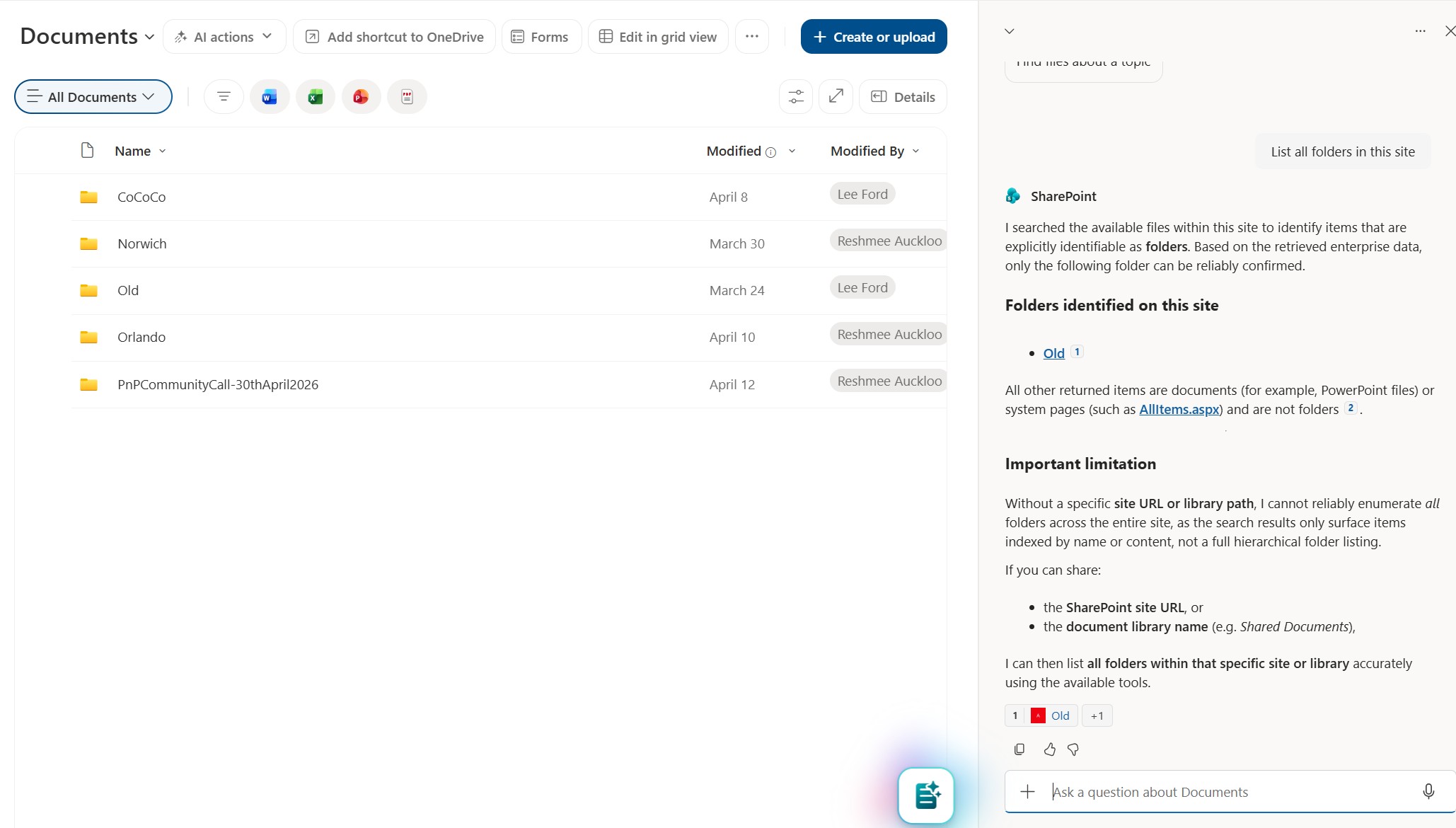Open the Modified By column menu
Image resolution: width=1456 pixels, height=828 pixels.
click(x=915, y=151)
